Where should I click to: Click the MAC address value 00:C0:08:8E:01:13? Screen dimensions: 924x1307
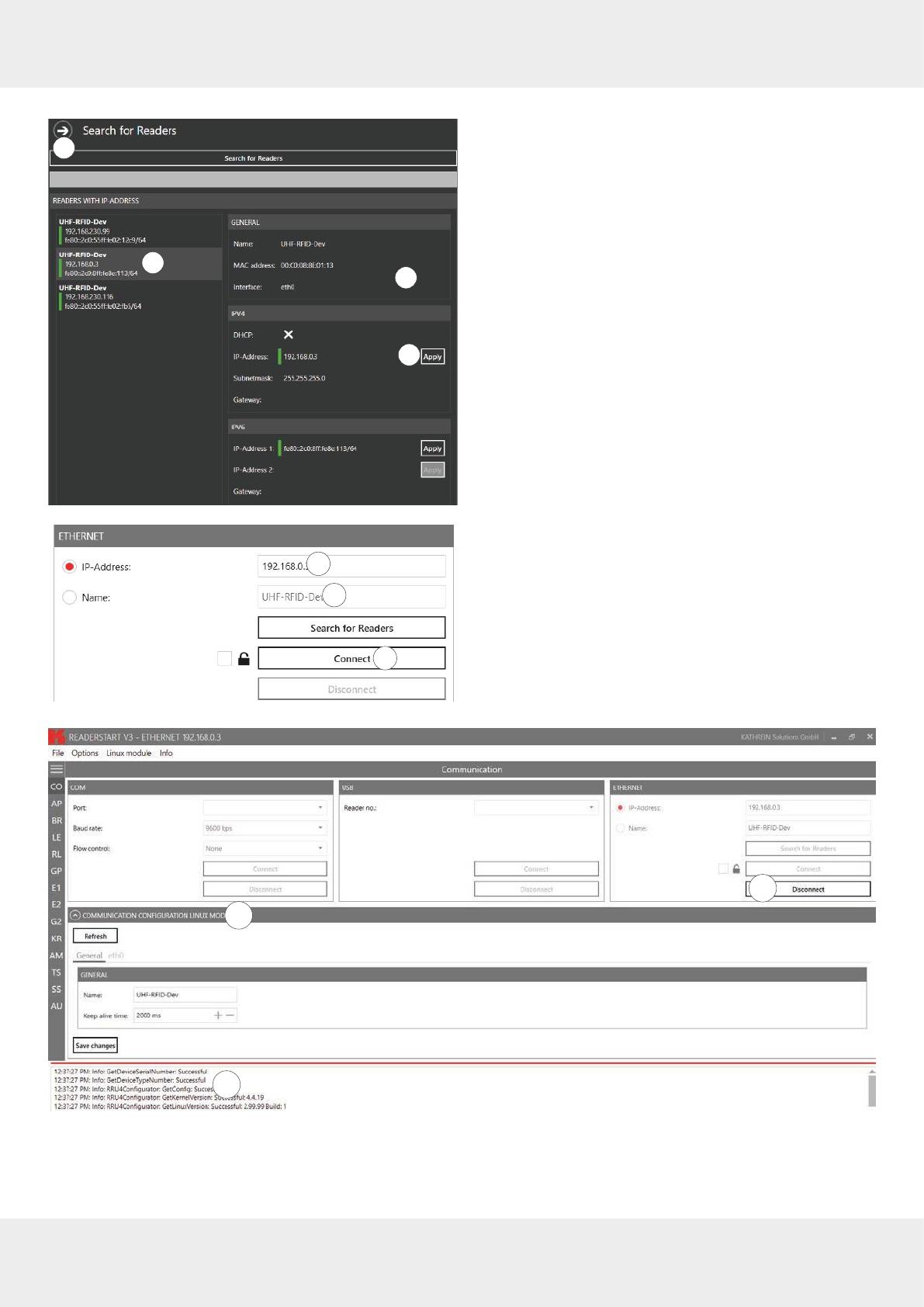click(307, 265)
